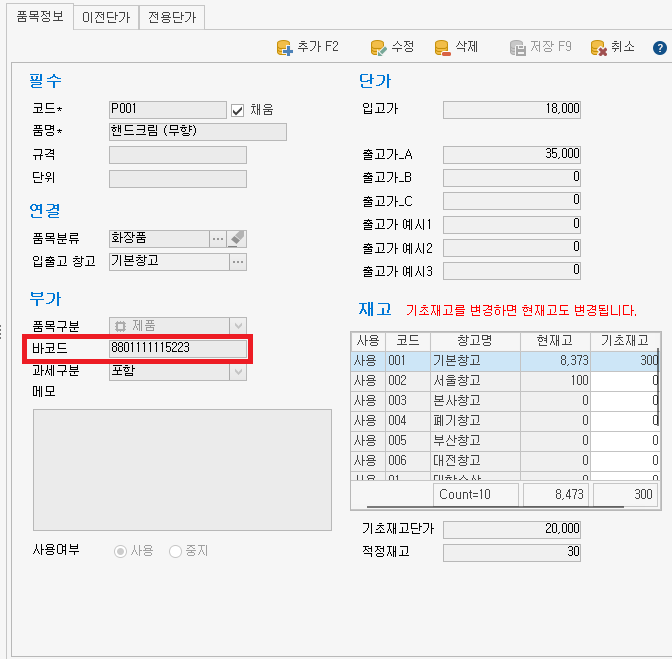Toggle the 채움 checkbox next to the code

pyautogui.click(x=238, y=110)
